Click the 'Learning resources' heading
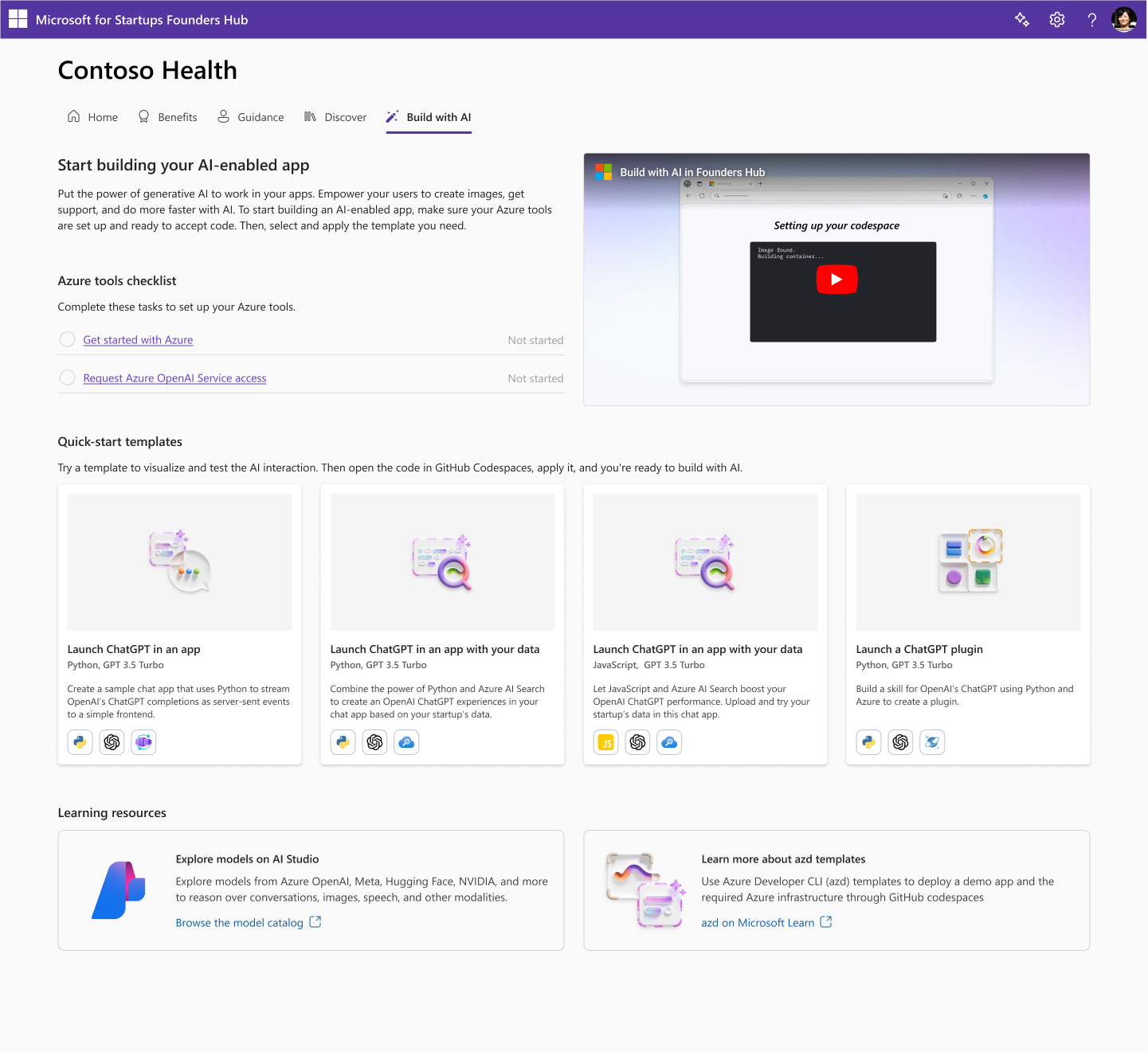 [112, 812]
